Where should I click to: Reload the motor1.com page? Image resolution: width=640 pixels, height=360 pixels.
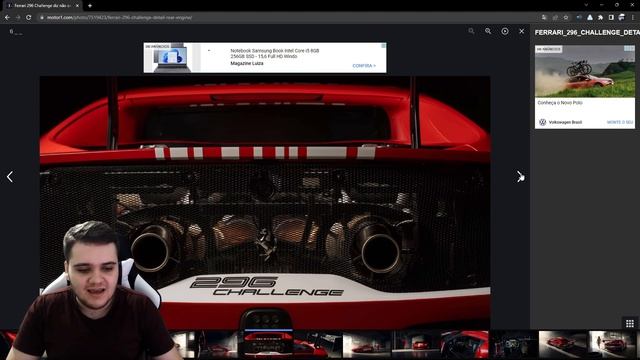(x=29, y=18)
